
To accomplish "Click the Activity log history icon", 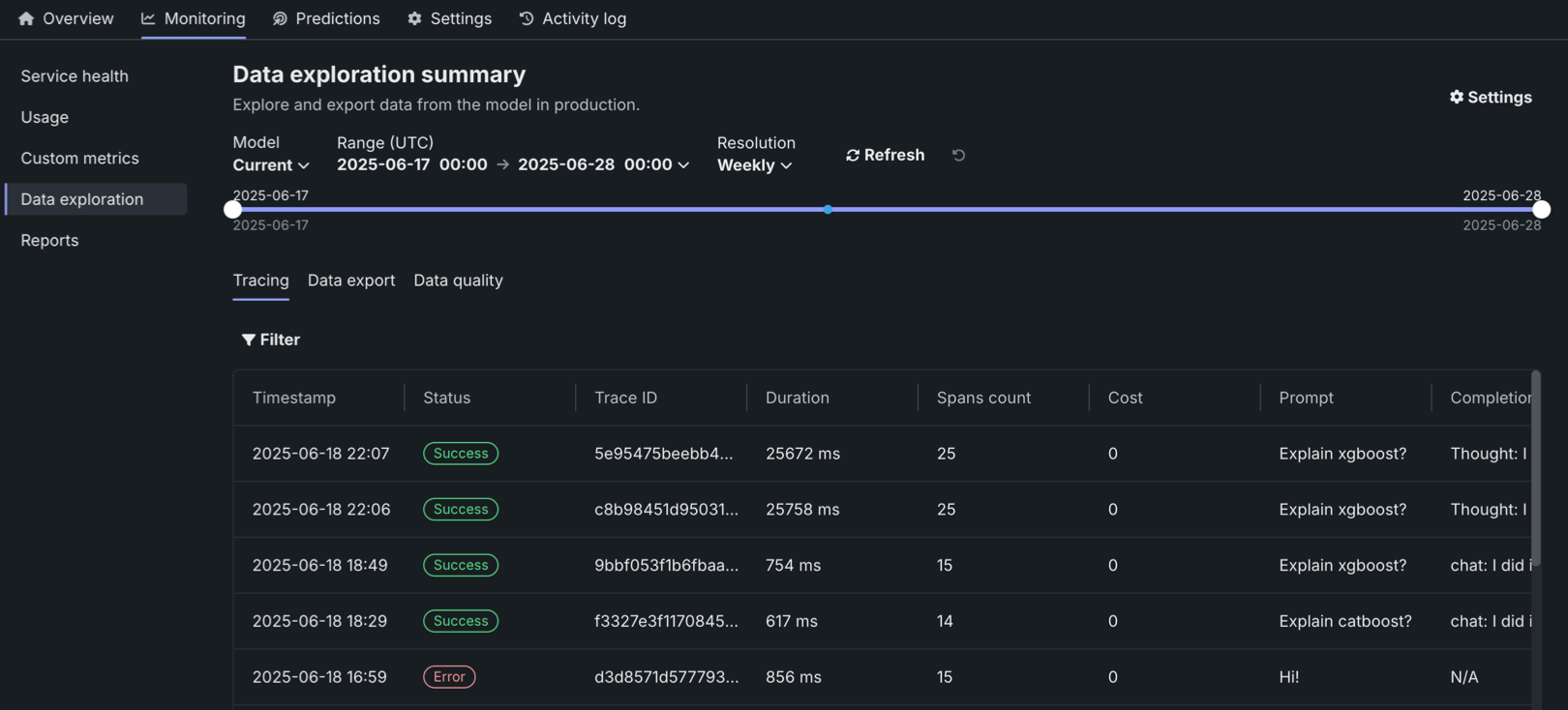I will click(x=527, y=18).
